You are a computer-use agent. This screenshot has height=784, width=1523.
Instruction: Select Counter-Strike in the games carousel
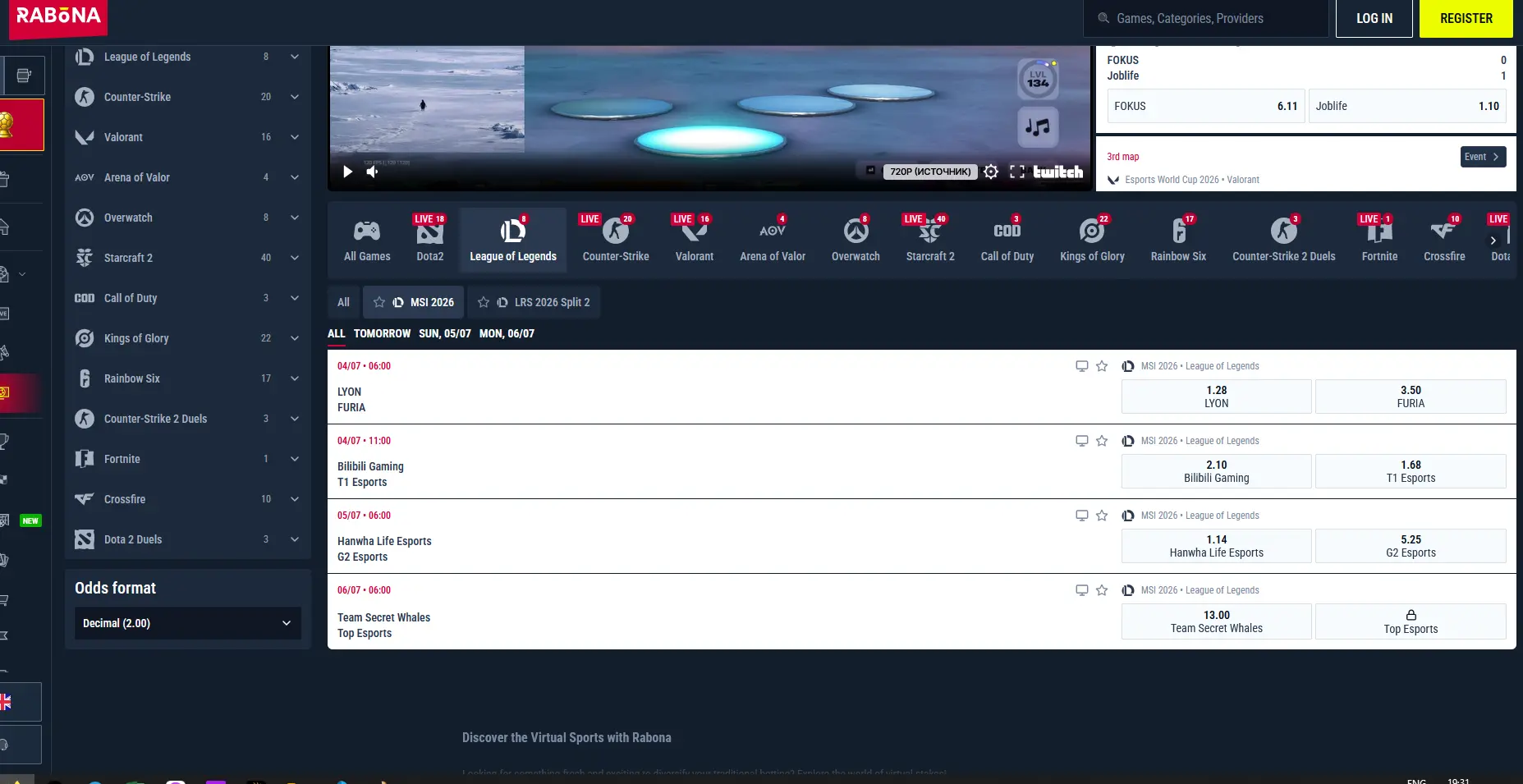pos(616,239)
